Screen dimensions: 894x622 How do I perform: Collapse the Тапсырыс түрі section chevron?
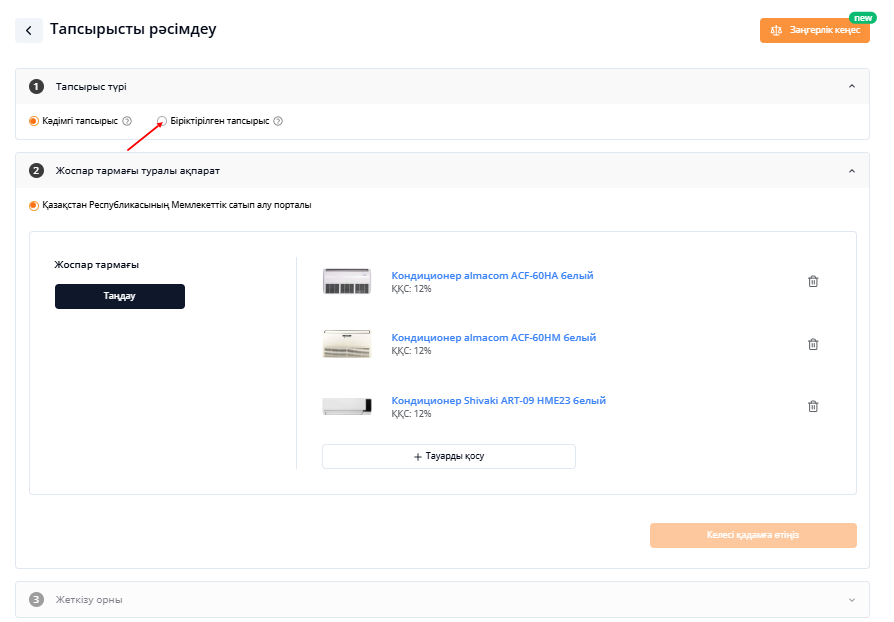(852, 86)
